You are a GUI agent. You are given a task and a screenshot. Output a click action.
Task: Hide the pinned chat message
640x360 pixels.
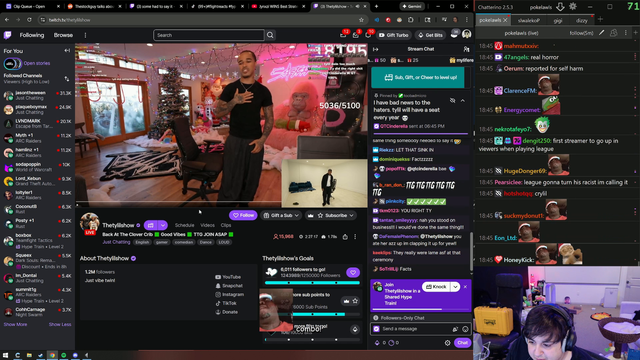452,100
